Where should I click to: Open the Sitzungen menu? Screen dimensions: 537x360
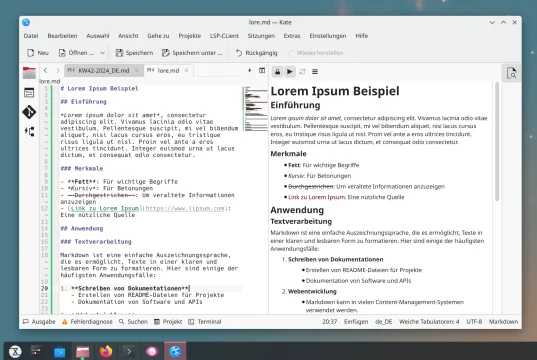[x=261, y=36]
